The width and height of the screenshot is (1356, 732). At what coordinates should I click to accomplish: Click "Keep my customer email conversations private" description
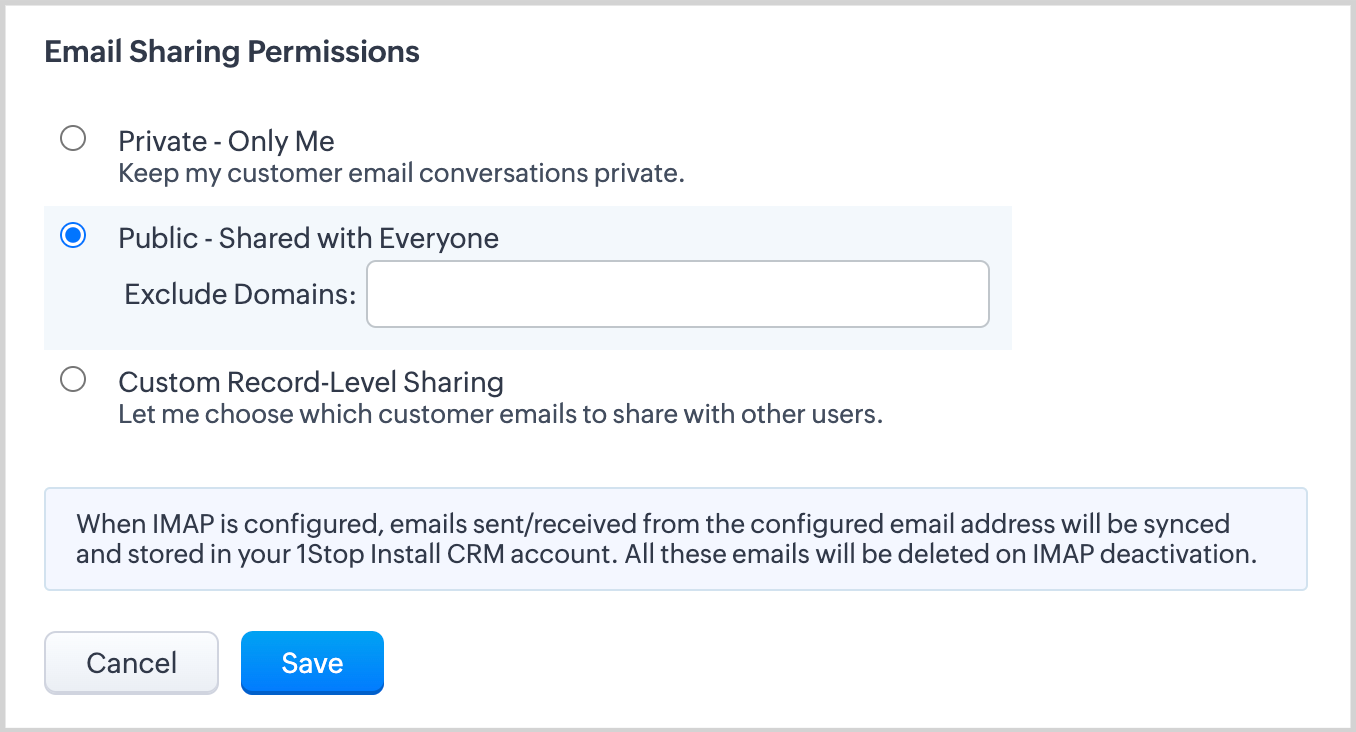401,173
